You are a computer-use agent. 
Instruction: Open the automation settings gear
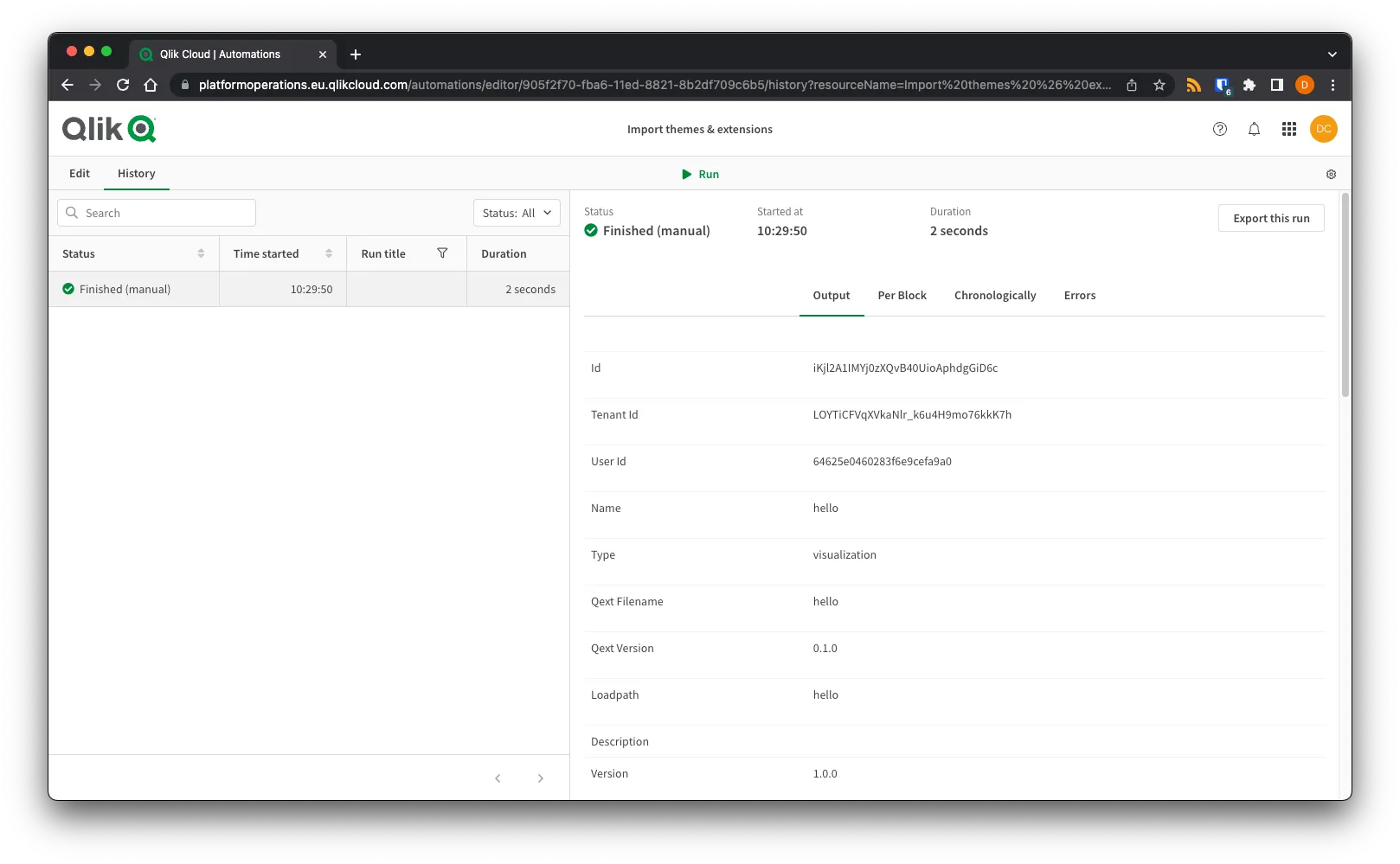click(1331, 174)
